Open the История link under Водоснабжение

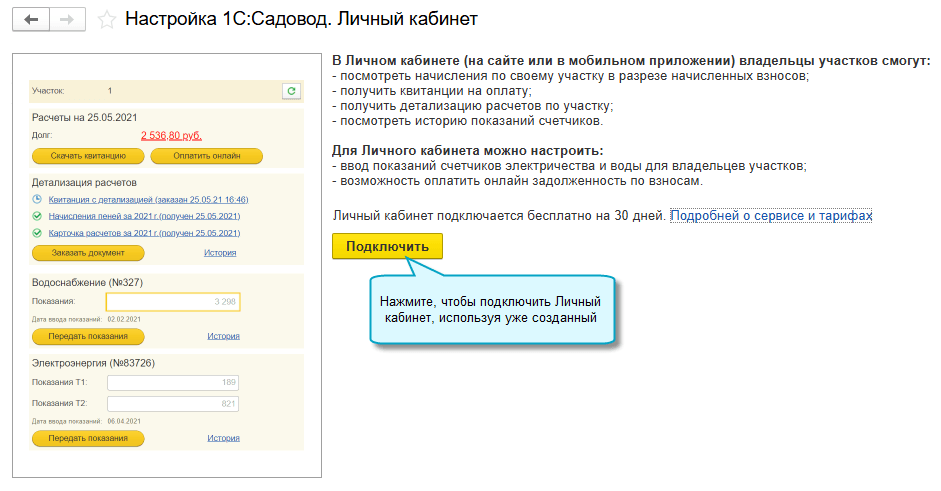pyautogui.click(x=223, y=336)
